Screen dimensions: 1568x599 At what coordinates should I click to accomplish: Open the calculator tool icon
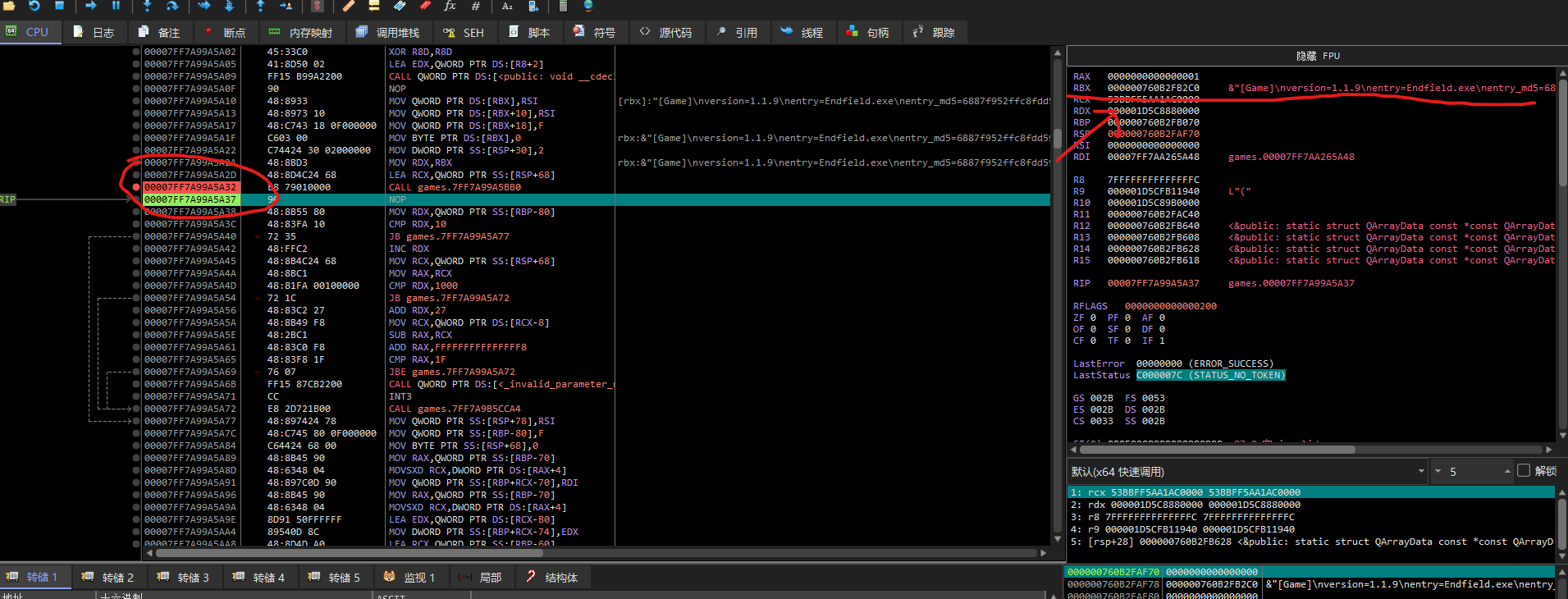coord(563,6)
